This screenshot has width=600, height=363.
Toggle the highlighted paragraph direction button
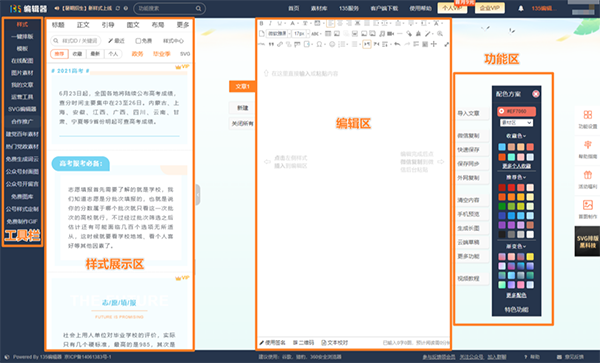(367, 44)
